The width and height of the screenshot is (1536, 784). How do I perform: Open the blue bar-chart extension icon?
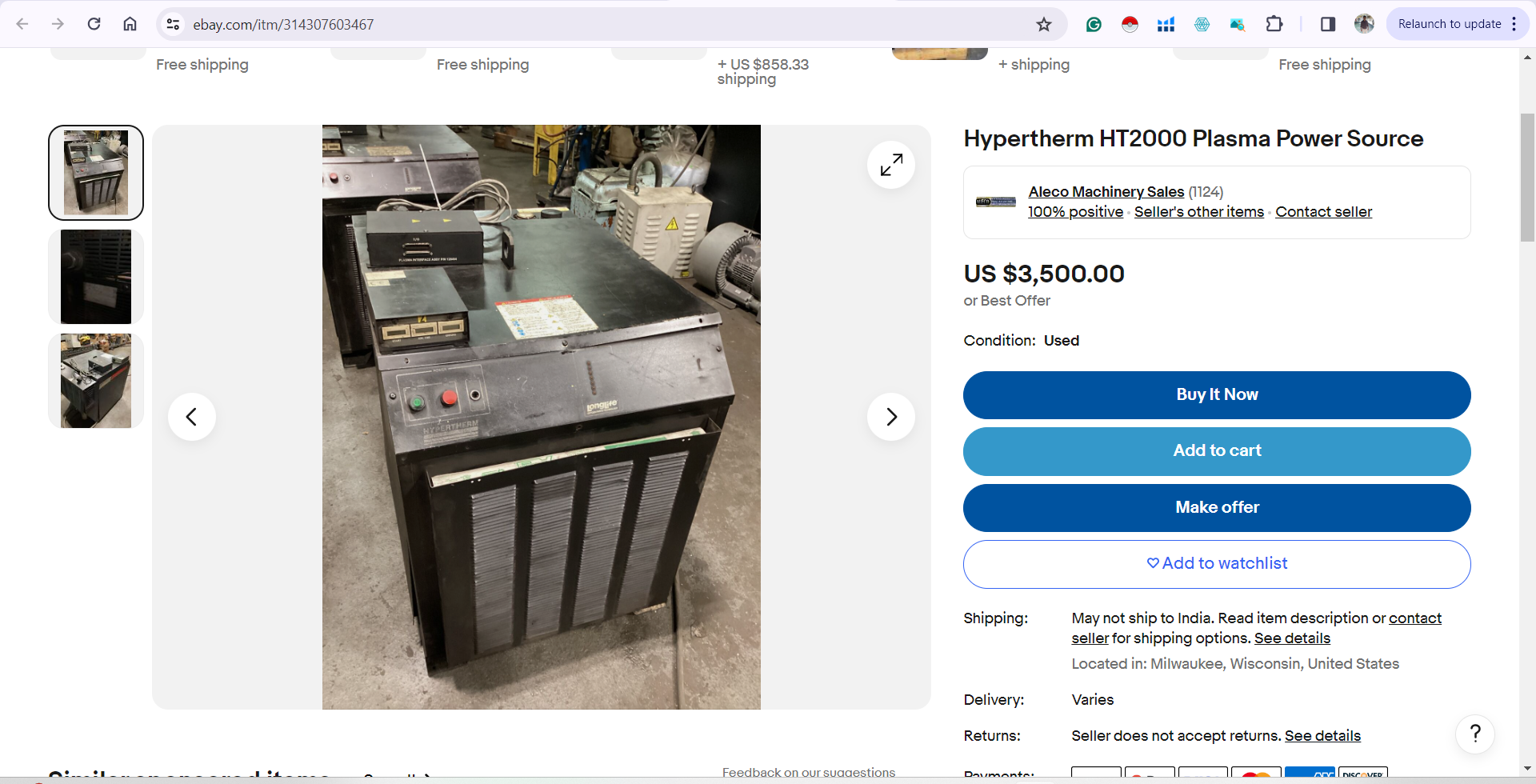[1166, 24]
